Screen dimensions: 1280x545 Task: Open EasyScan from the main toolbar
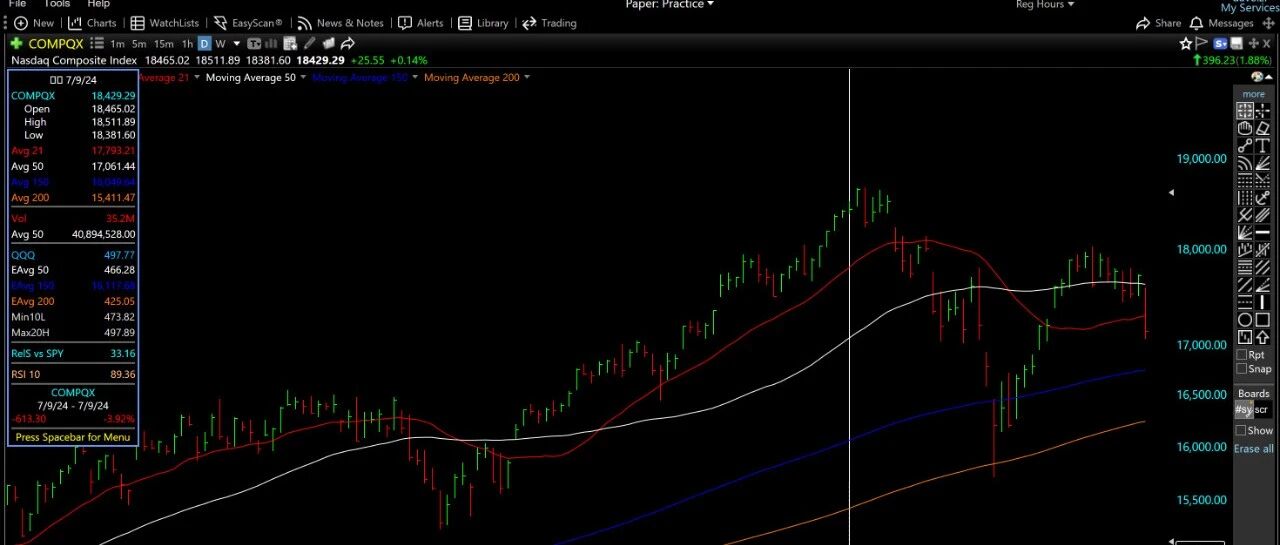pyautogui.click(x=248, y=23)
